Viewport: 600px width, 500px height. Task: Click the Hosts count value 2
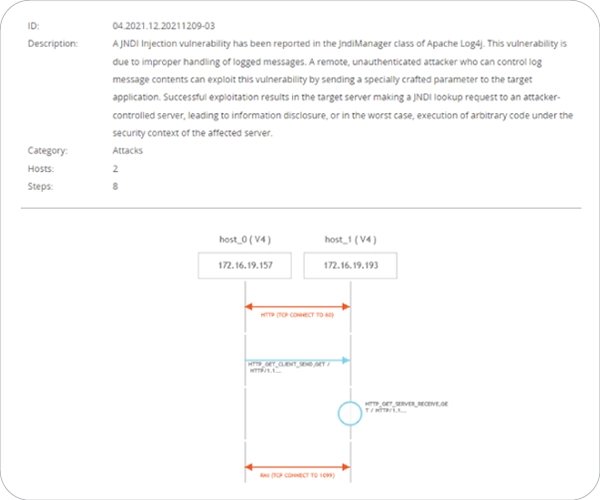[116, 168]
